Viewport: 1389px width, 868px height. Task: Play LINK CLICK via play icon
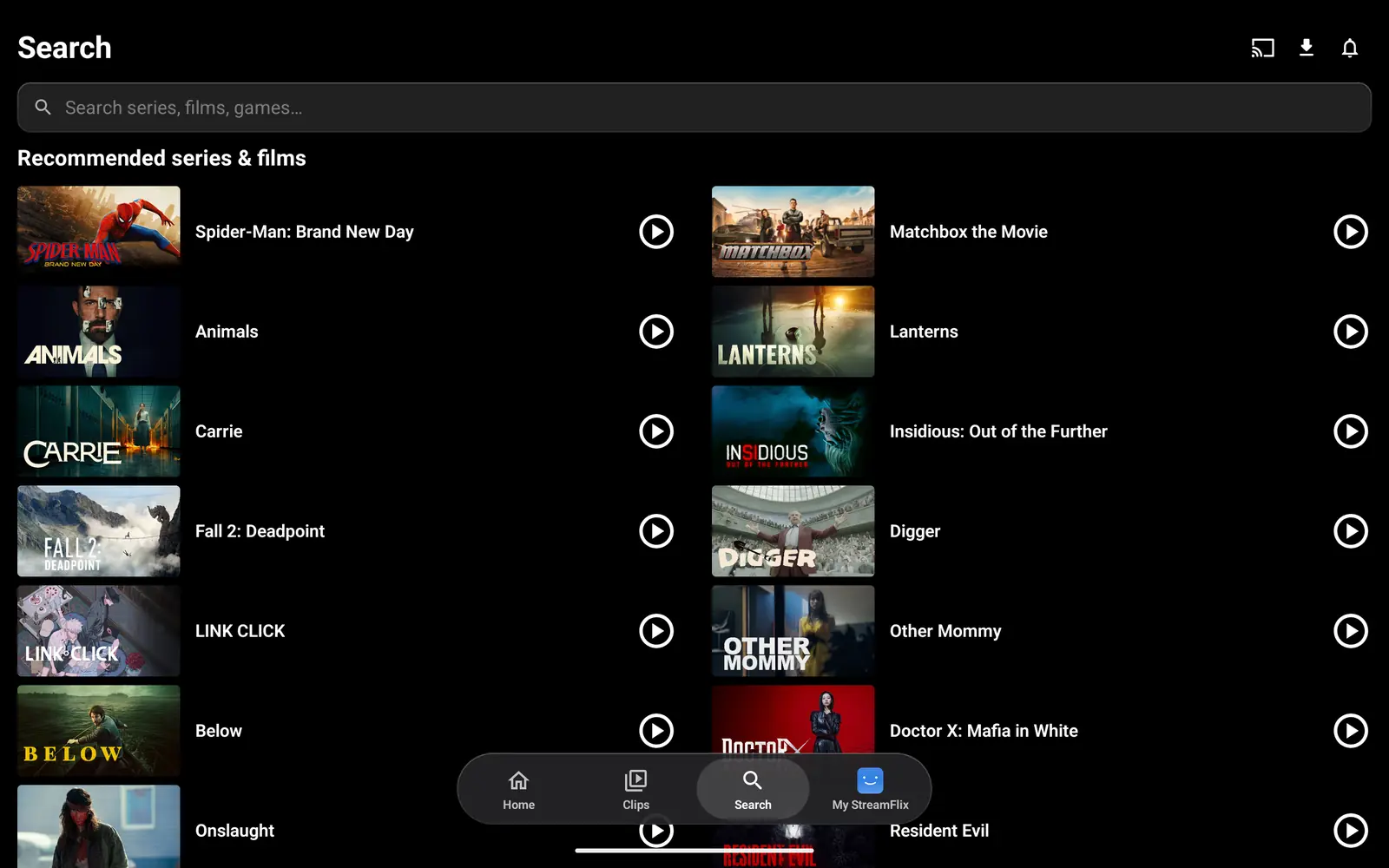656,631
